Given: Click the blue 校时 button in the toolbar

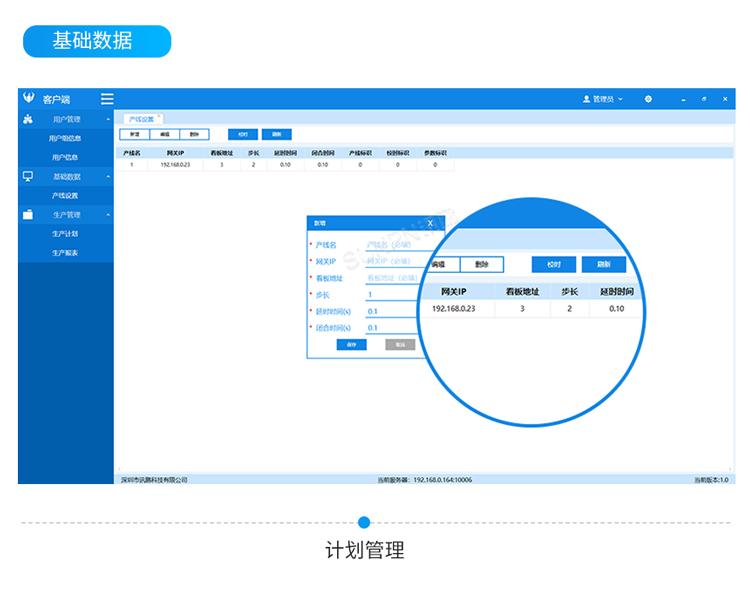Looking at the screenshot, I should tap(242, 134).
